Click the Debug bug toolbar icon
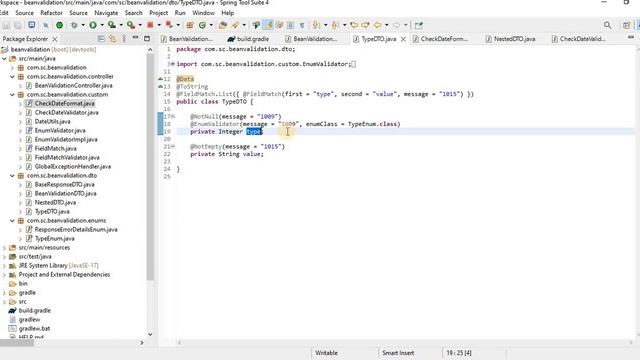The height and width of the screenshot is (360, 640). (74, 25)
